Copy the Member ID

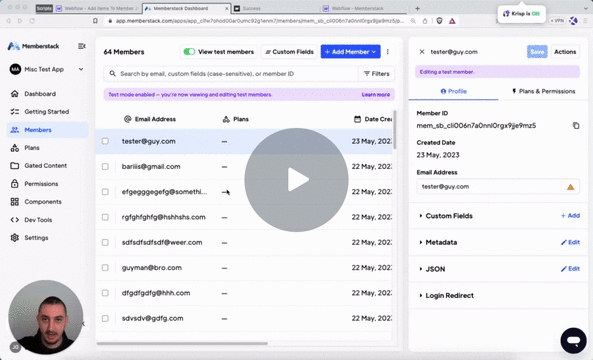pos(576,126)
